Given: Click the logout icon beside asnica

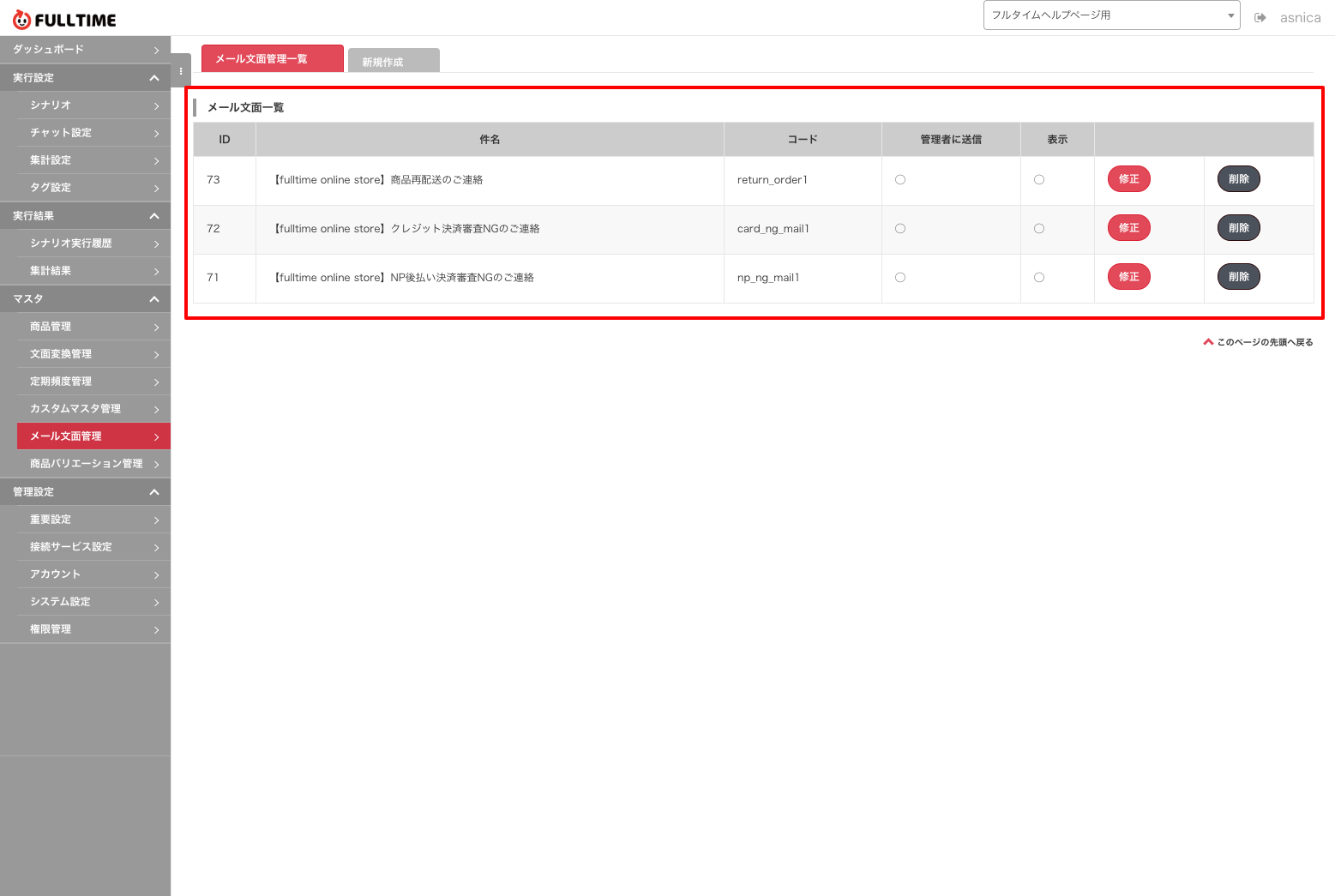Looking at the screenshot, I should coord(1260,17).
